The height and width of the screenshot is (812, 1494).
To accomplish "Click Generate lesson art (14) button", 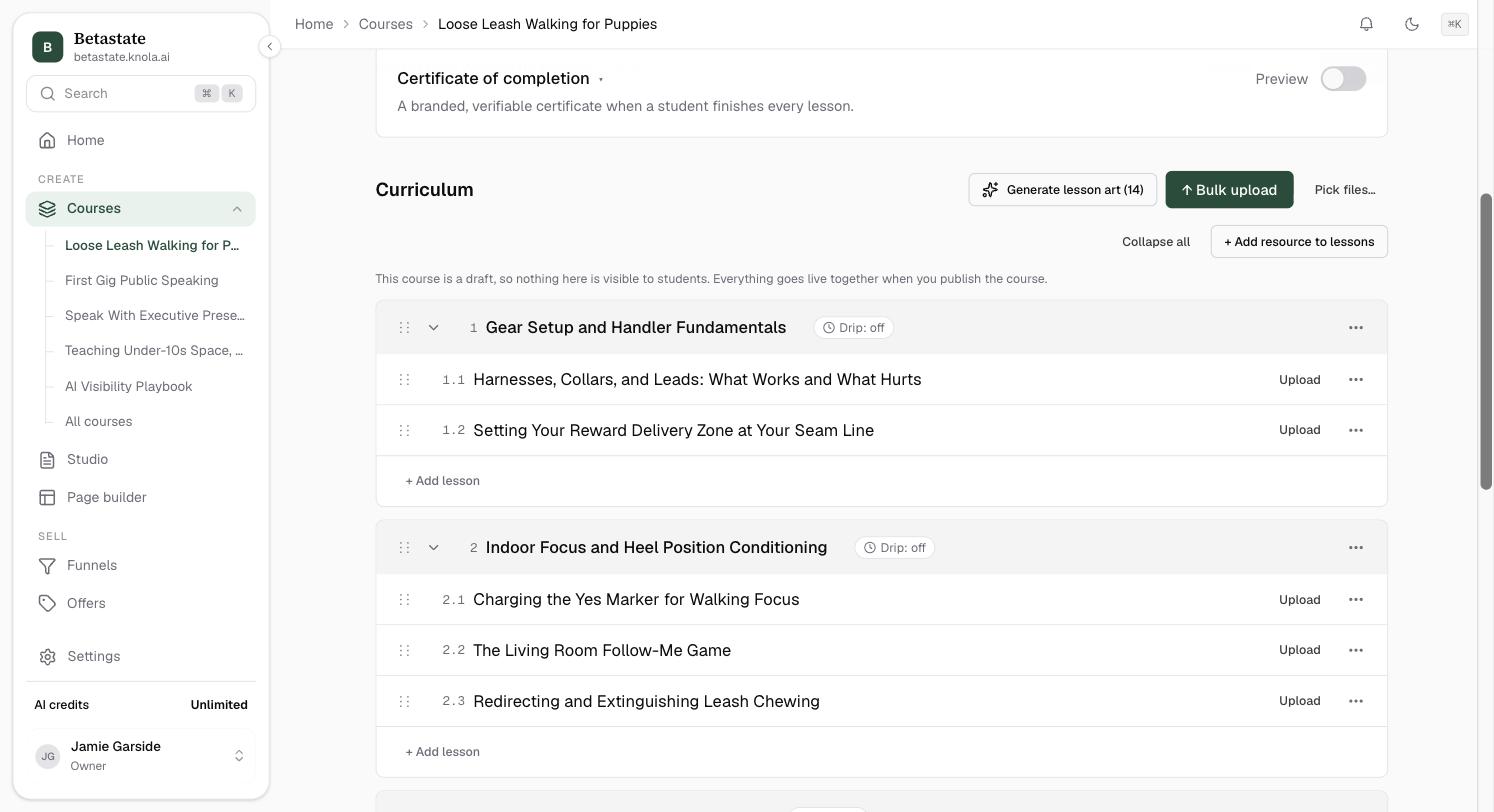I will point(1062,190).
